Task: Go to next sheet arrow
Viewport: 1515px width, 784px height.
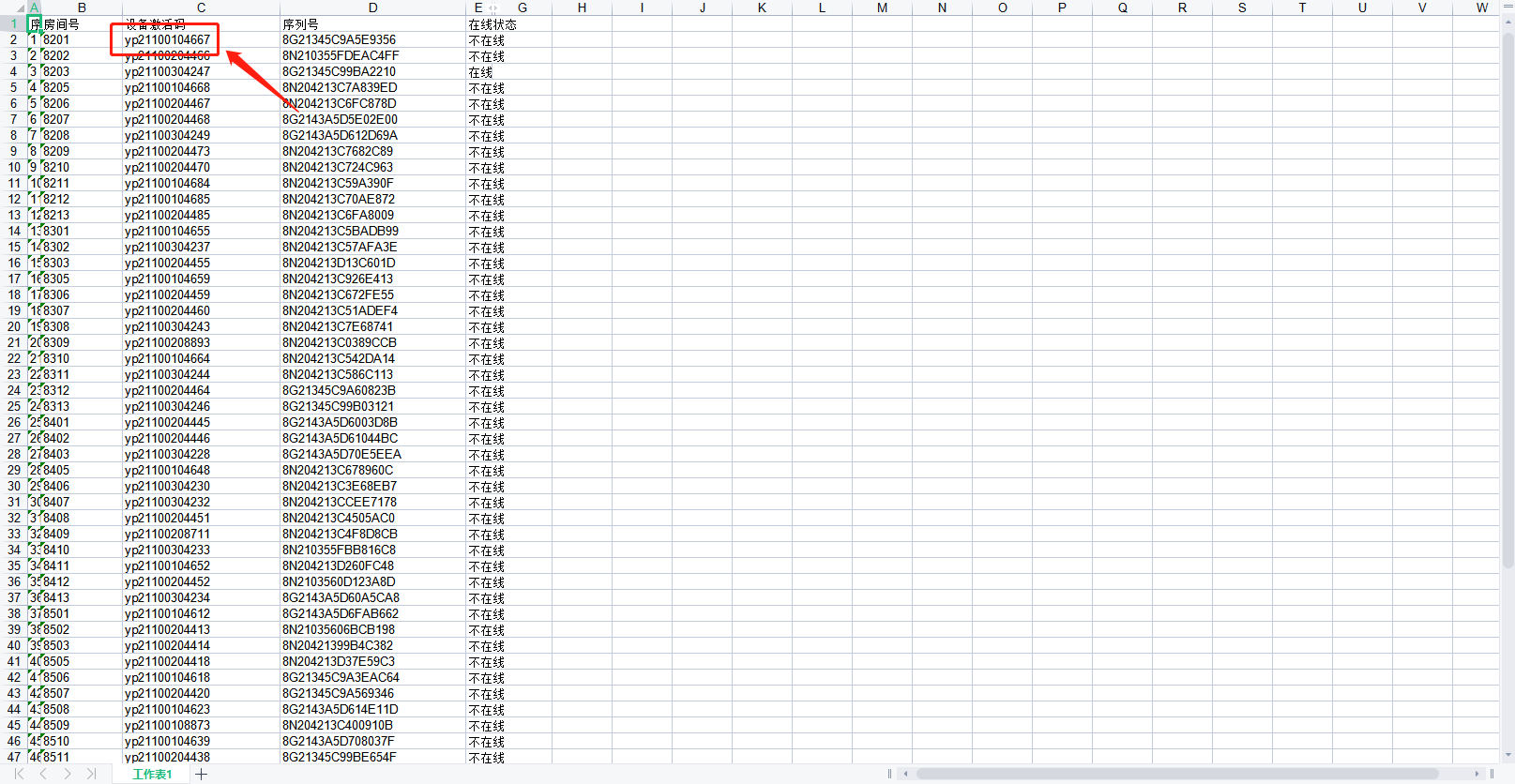Action: [68, 774]
